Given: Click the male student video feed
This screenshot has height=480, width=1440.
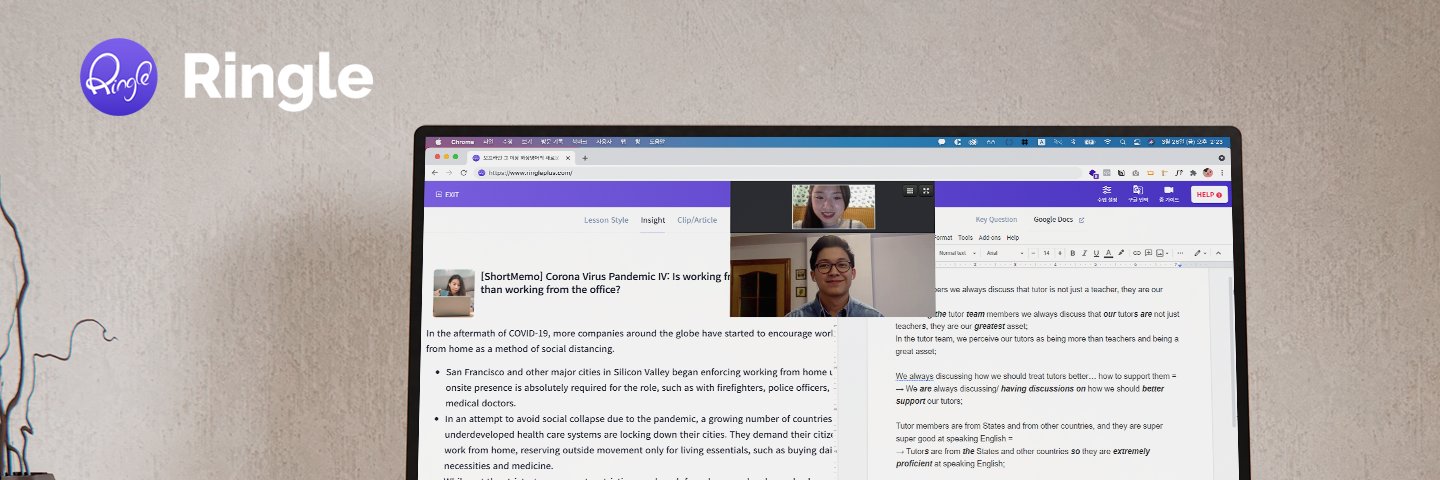Looking at the screenshot, I should 832,275.
